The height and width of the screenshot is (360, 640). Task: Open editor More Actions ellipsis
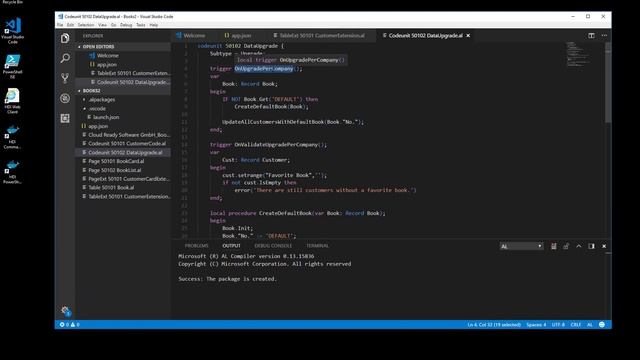[x=604, y=36]
